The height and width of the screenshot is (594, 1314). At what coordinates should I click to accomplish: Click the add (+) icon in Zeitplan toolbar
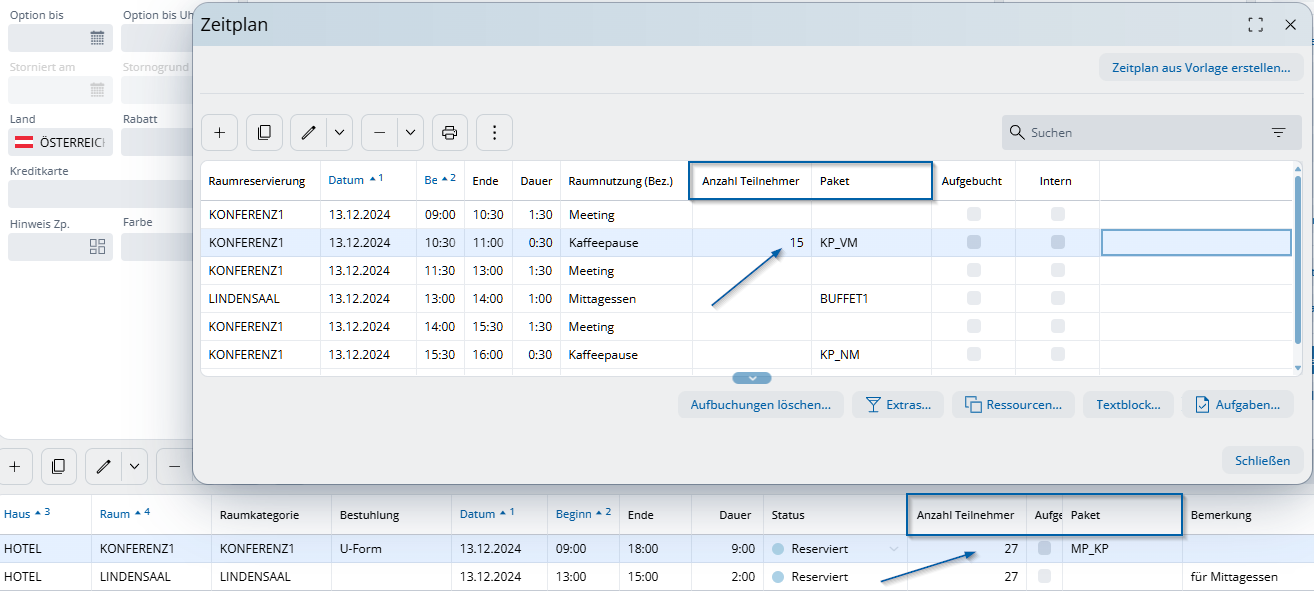219,132
